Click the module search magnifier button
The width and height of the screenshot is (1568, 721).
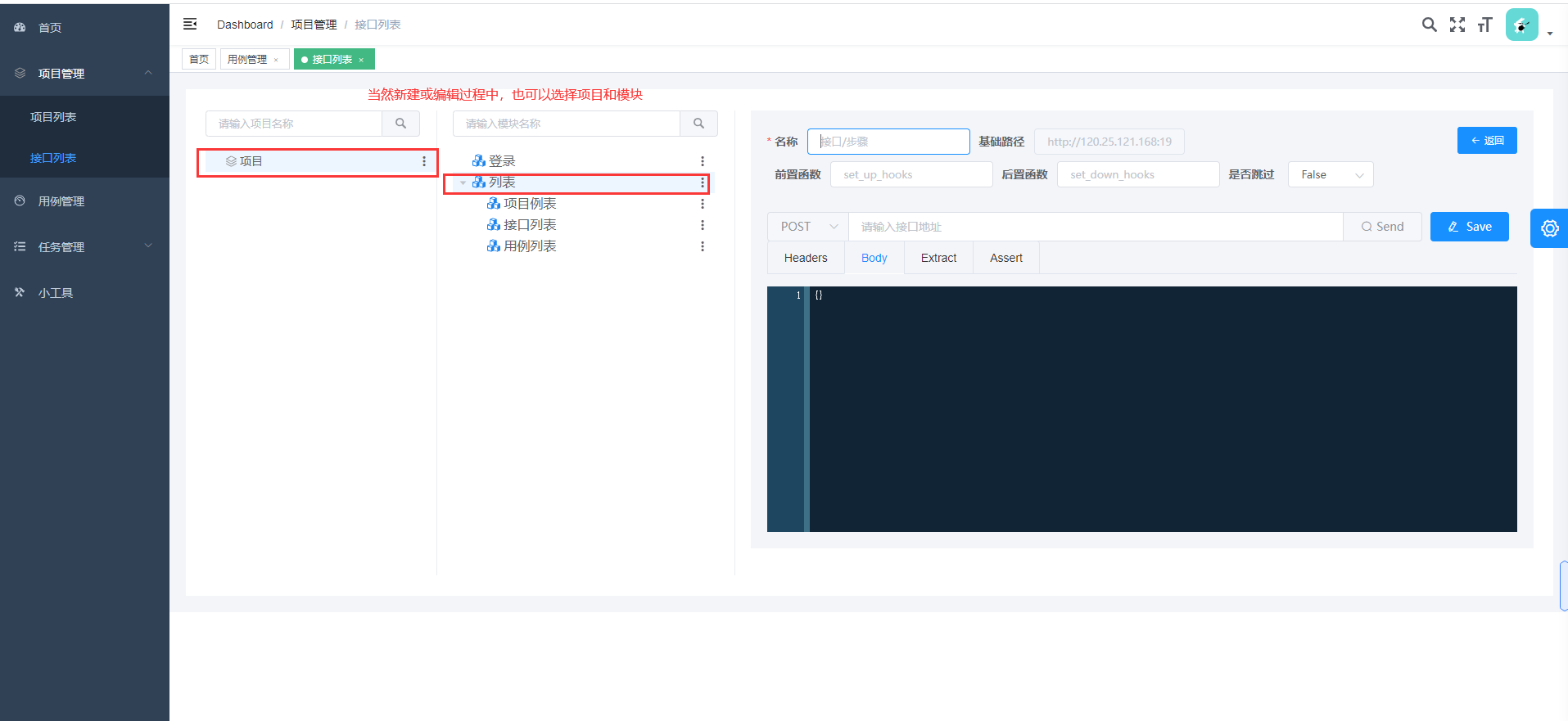[699, 124]
